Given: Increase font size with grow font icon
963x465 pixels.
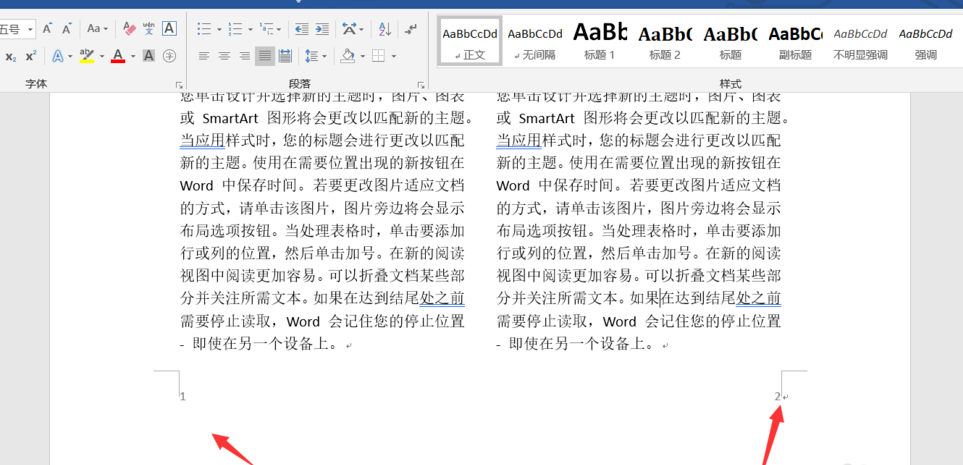Looking at the screenshot, I should pos(48,28).
